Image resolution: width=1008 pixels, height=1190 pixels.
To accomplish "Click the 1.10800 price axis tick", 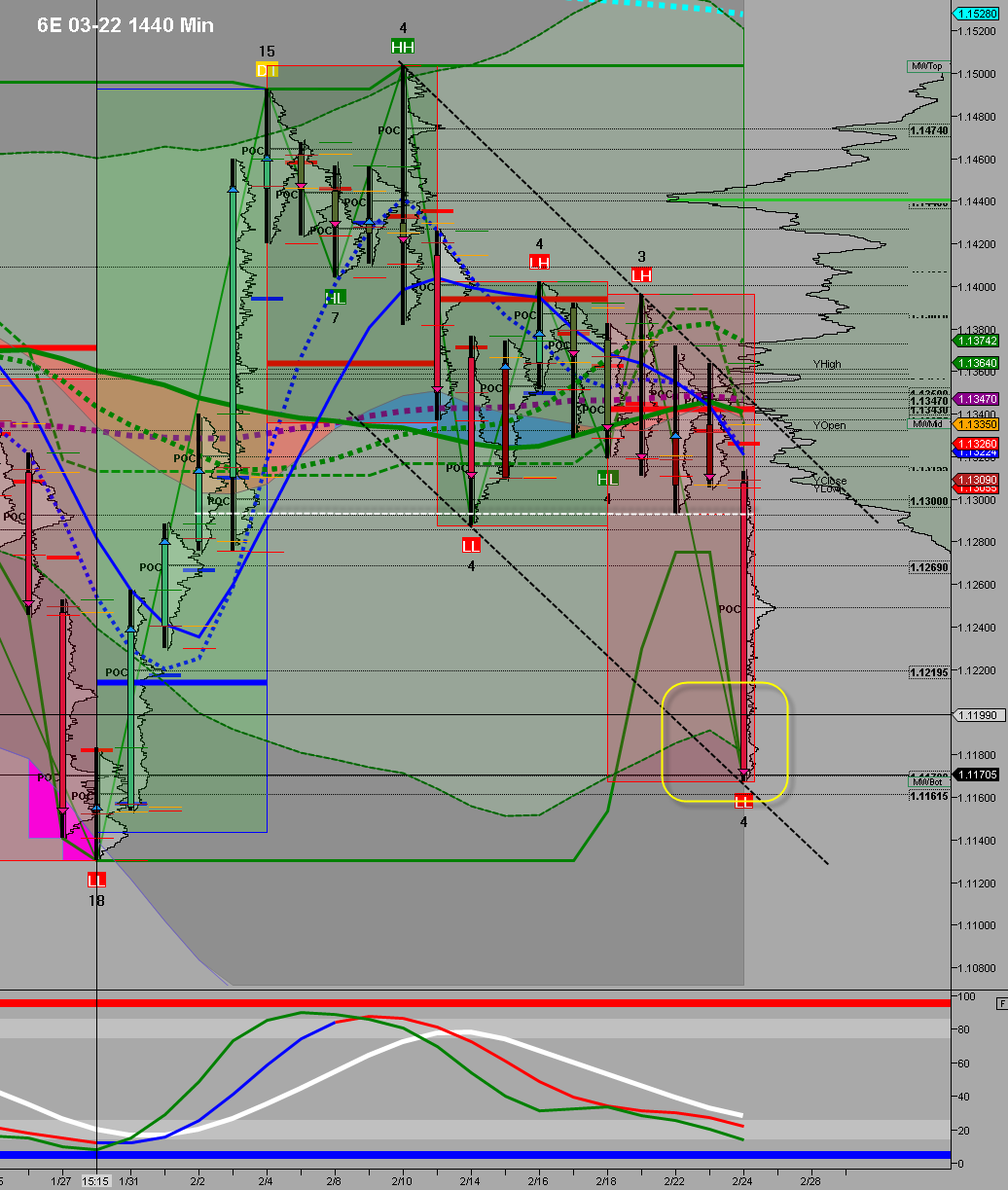I will pos(977,968).
